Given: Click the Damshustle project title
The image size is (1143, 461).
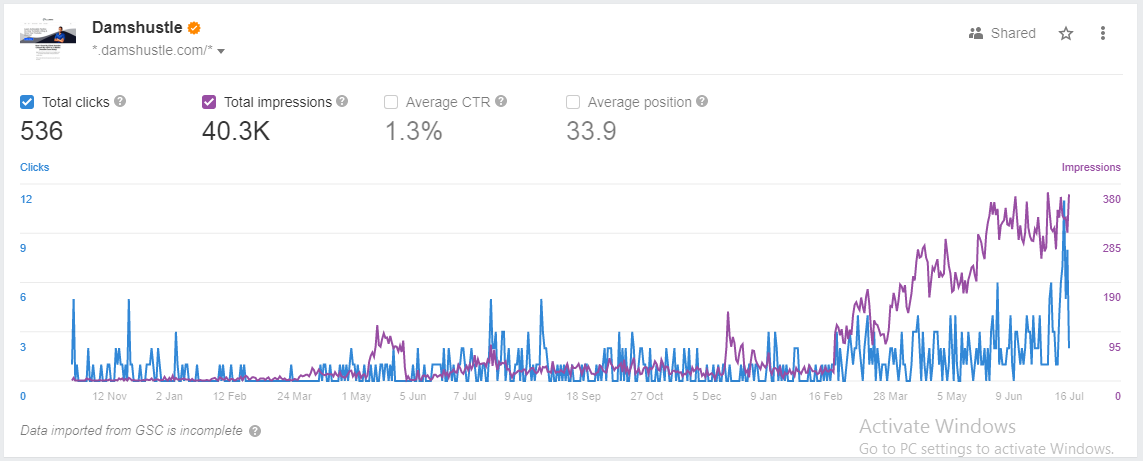Looking at the screenshot, I should 137,28.
